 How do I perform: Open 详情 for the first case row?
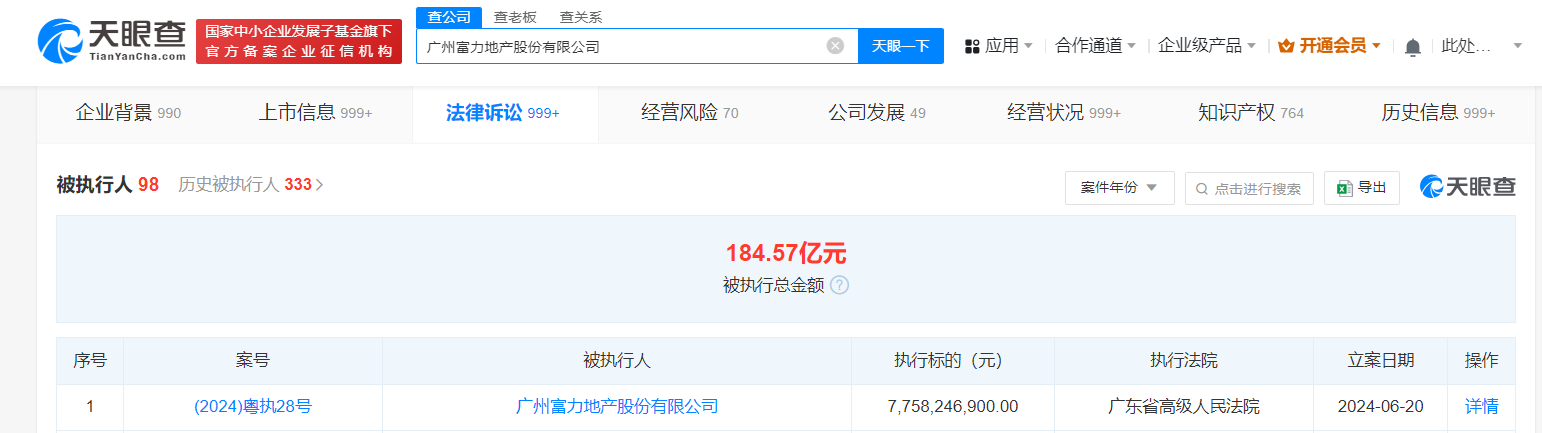point(1481,406)
